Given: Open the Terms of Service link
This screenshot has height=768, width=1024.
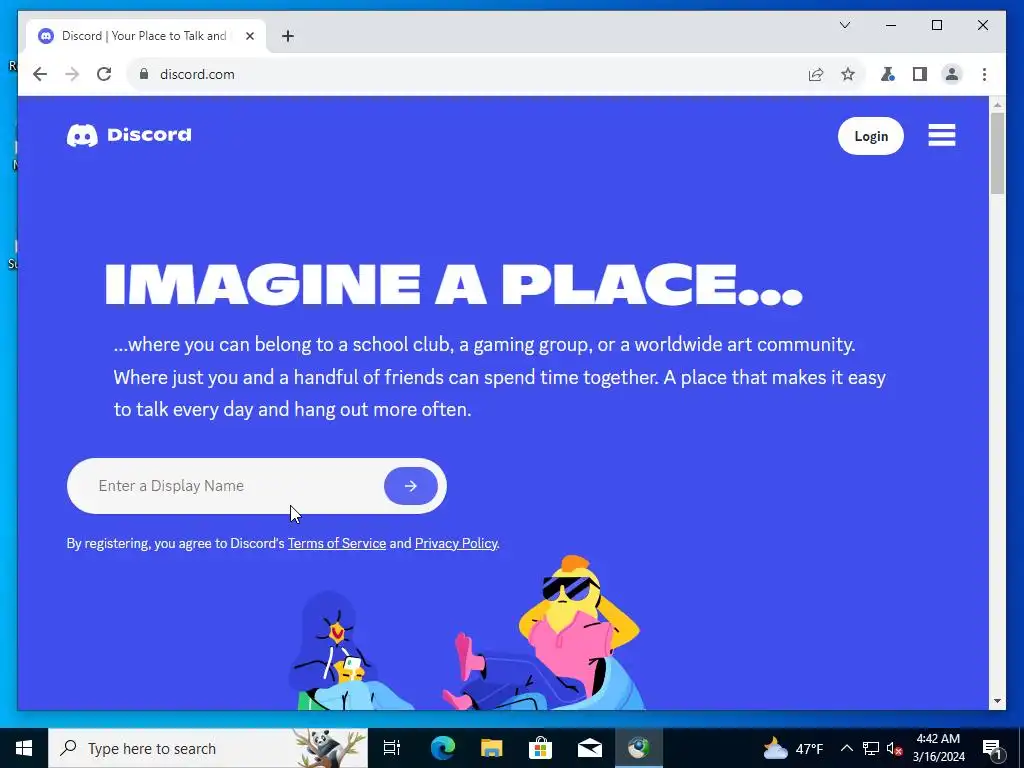Looking at the screenshot, I should point(337,543).
